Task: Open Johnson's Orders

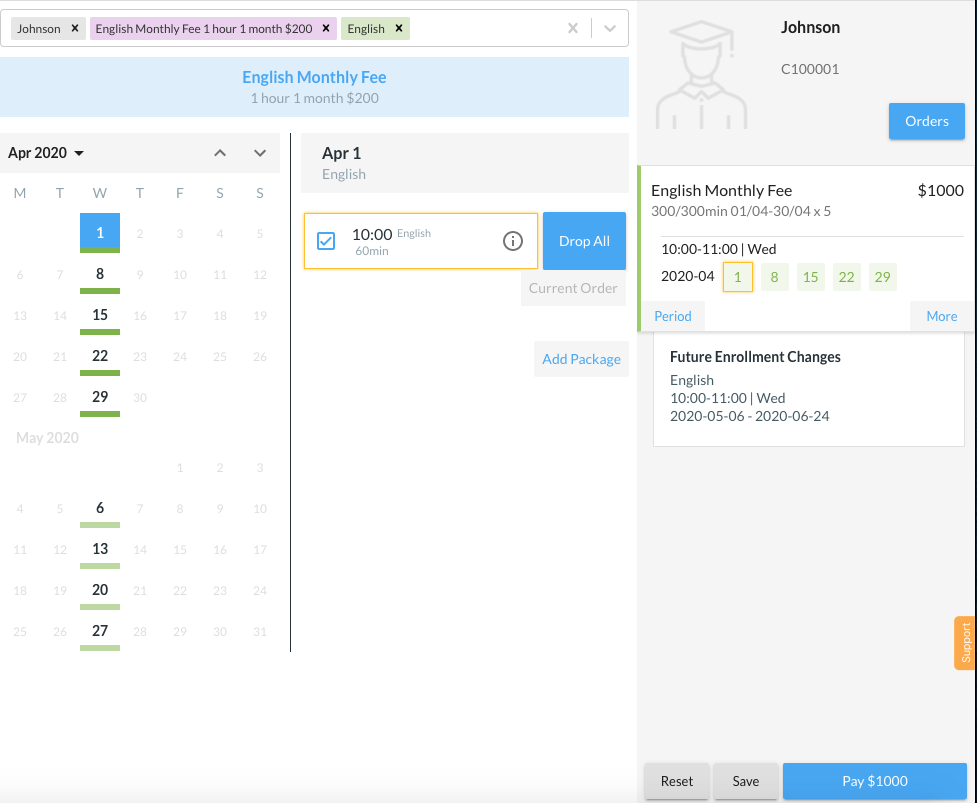Action: [x=926, y=121]
